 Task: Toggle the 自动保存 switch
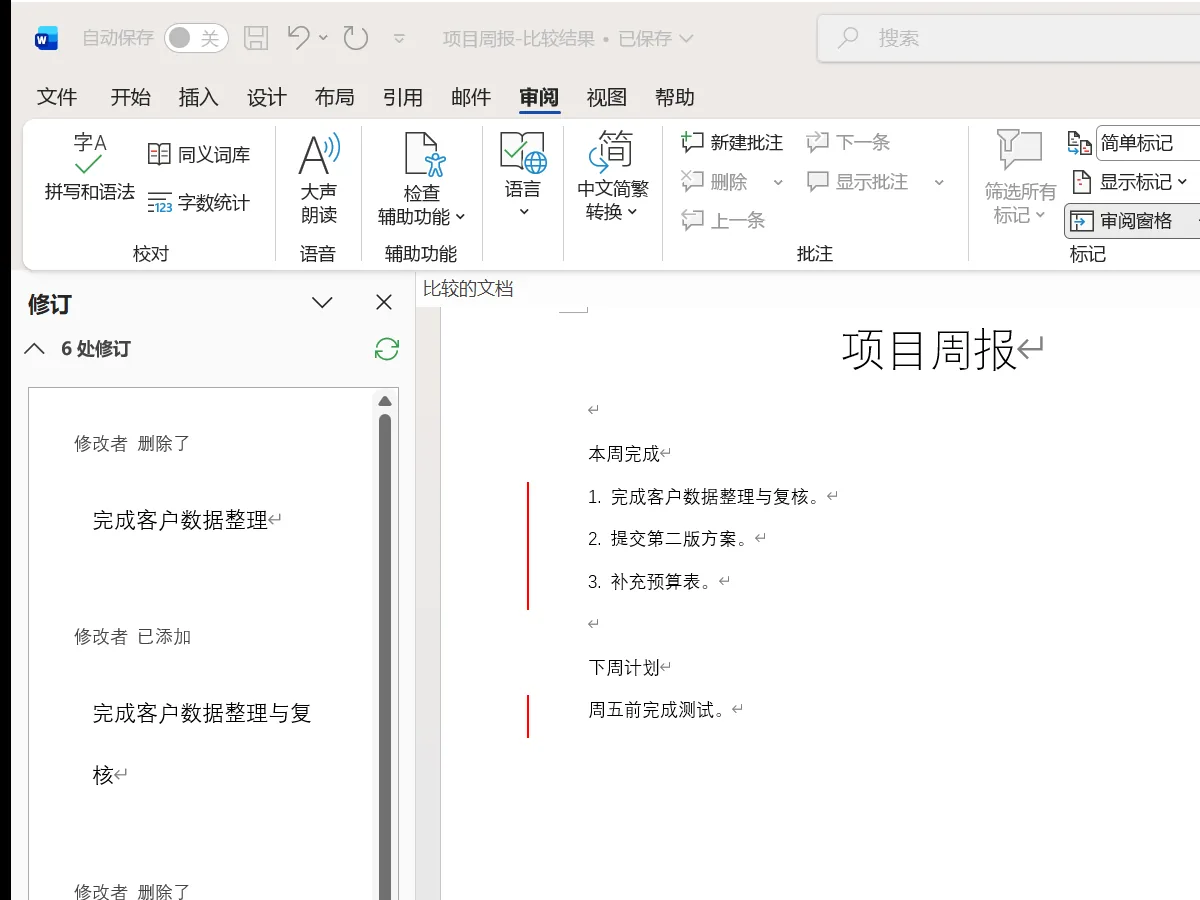tap(196, 39)
